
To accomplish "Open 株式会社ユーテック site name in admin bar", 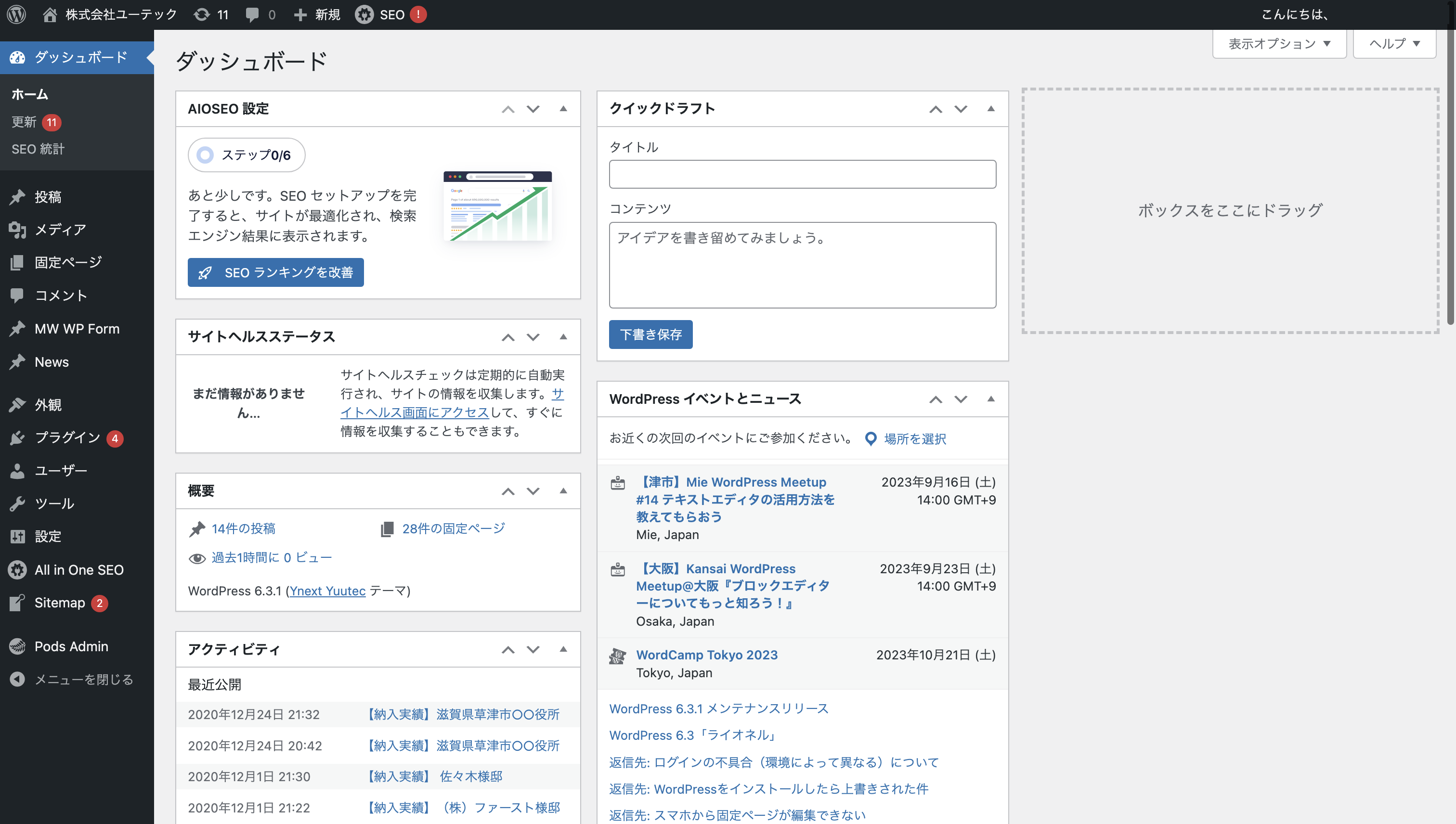I will tap(121, 15).
